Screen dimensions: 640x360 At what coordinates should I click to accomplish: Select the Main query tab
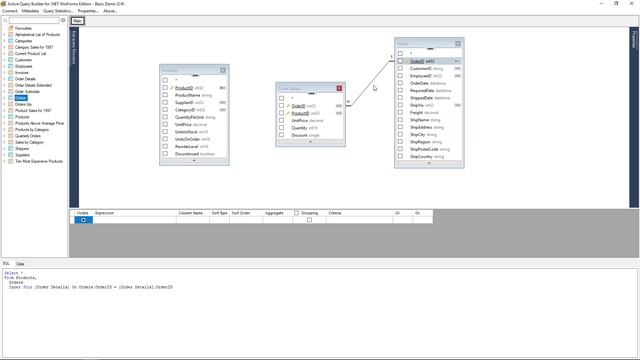click(x=78, y=21)
